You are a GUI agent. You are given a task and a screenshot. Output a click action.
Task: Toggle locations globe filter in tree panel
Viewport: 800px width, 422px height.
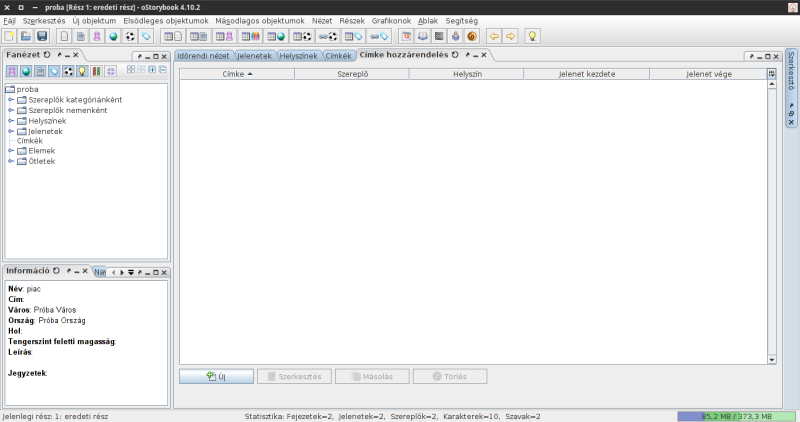[x=26, y=71]
